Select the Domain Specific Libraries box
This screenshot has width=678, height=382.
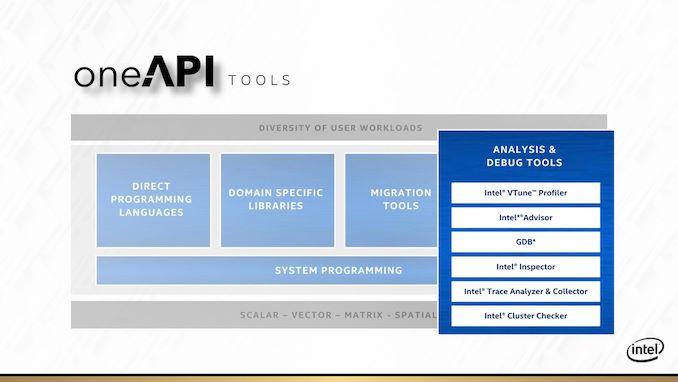(277, 200)
